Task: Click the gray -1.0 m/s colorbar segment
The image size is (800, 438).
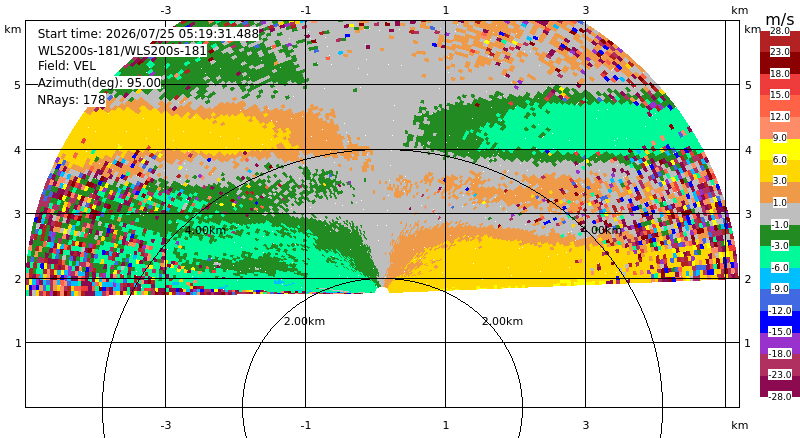Action: coord(780,214)
